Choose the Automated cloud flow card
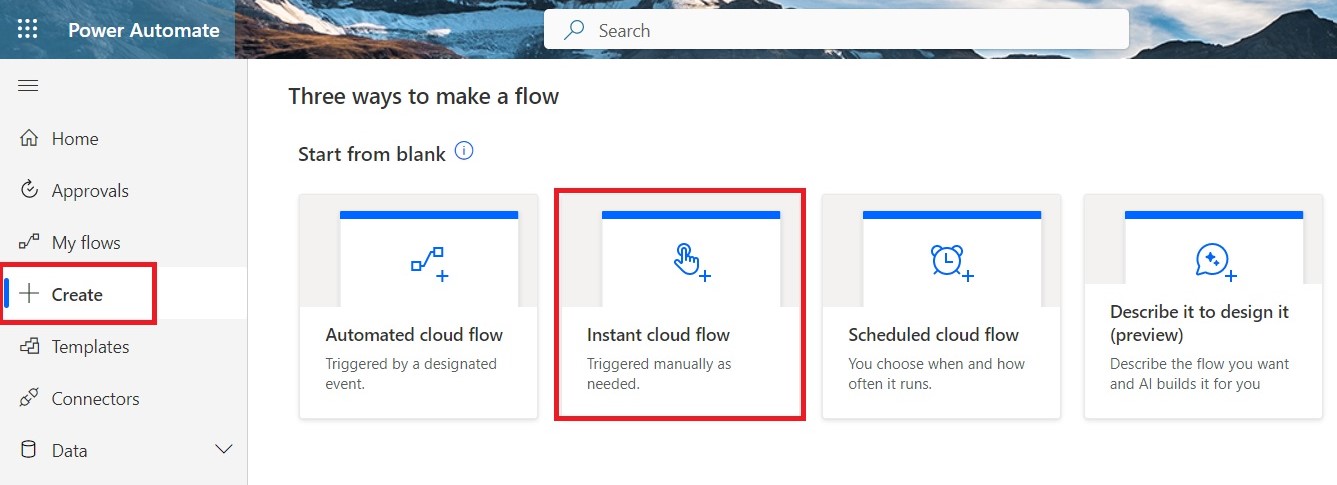The width and height of the screenshot is (1337, 485). coord(418,305)
